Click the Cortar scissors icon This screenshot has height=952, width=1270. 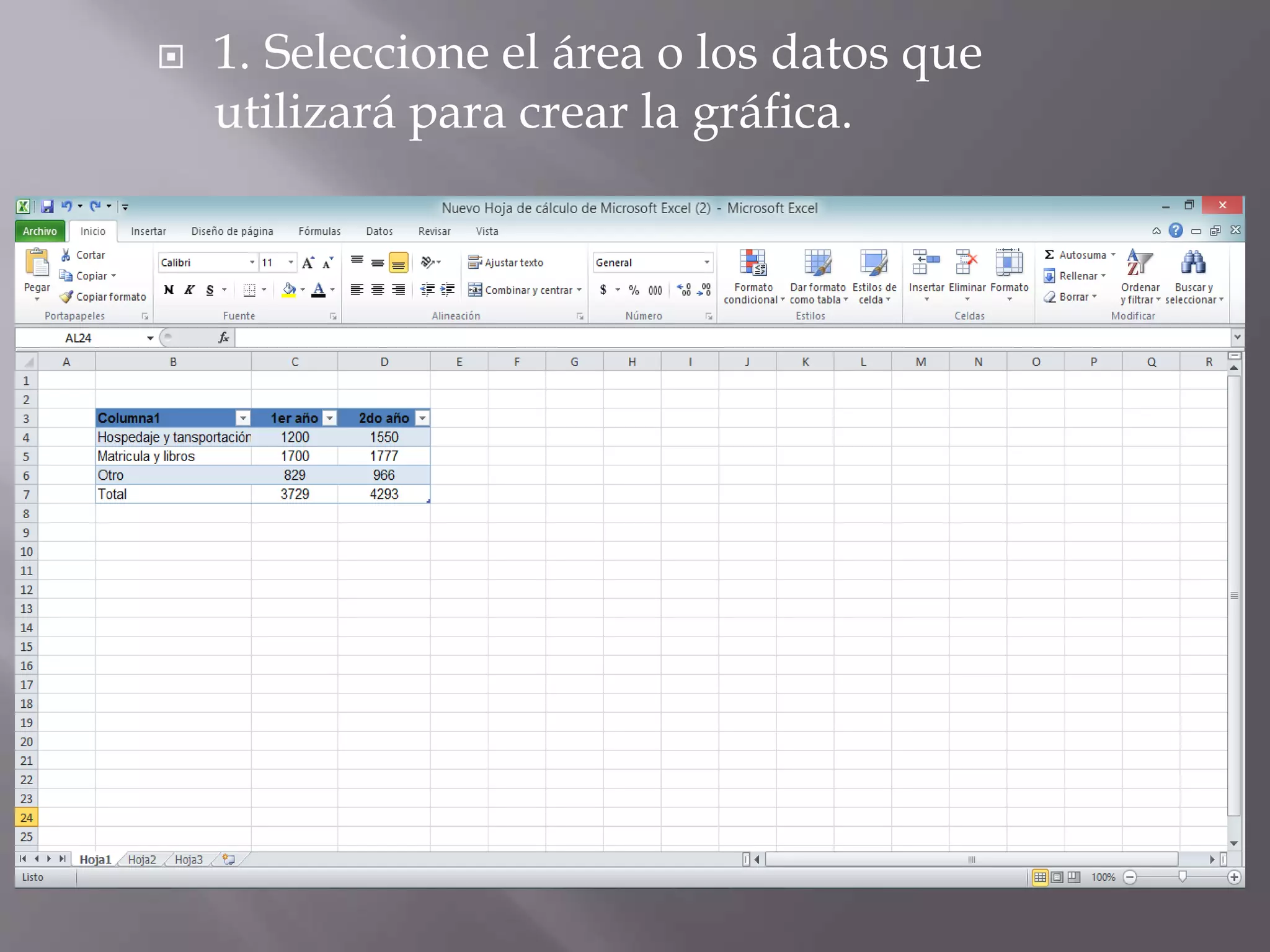coord(66,255)
